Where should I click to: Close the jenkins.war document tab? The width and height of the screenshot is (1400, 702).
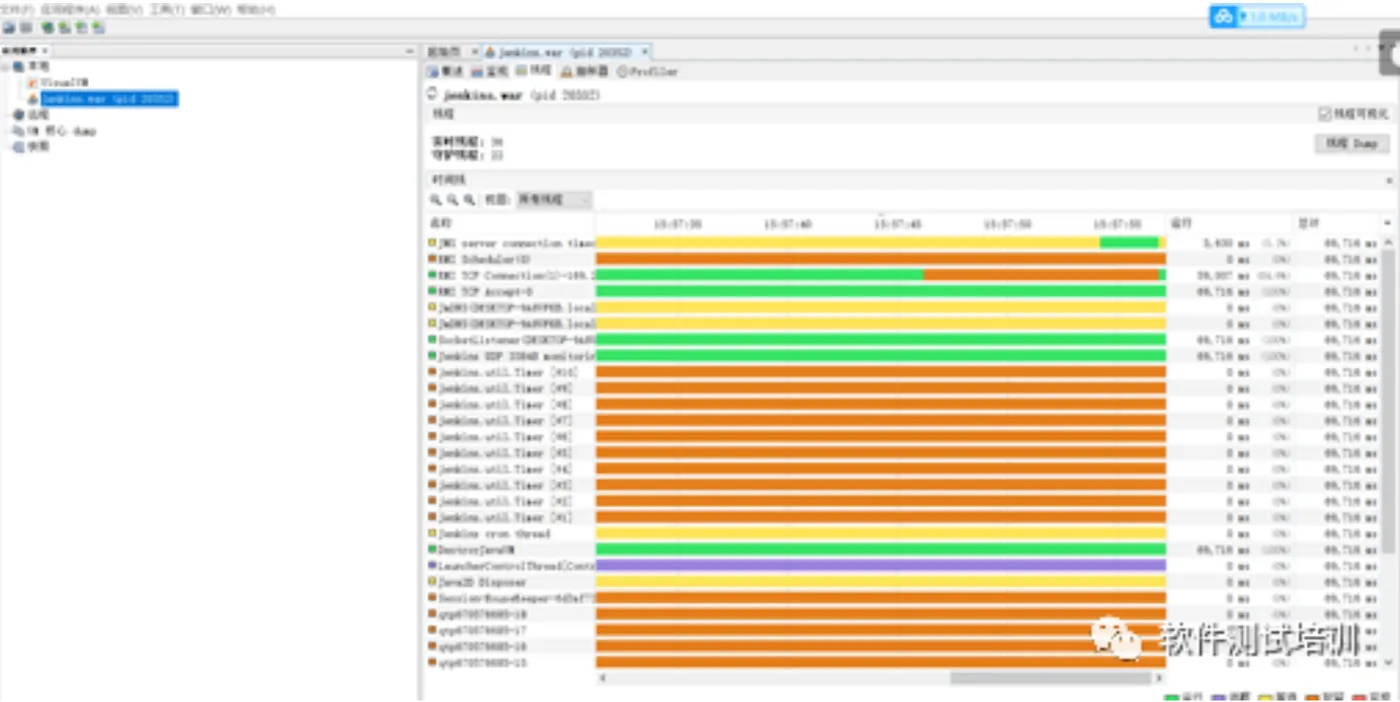[x=645, y=51]
